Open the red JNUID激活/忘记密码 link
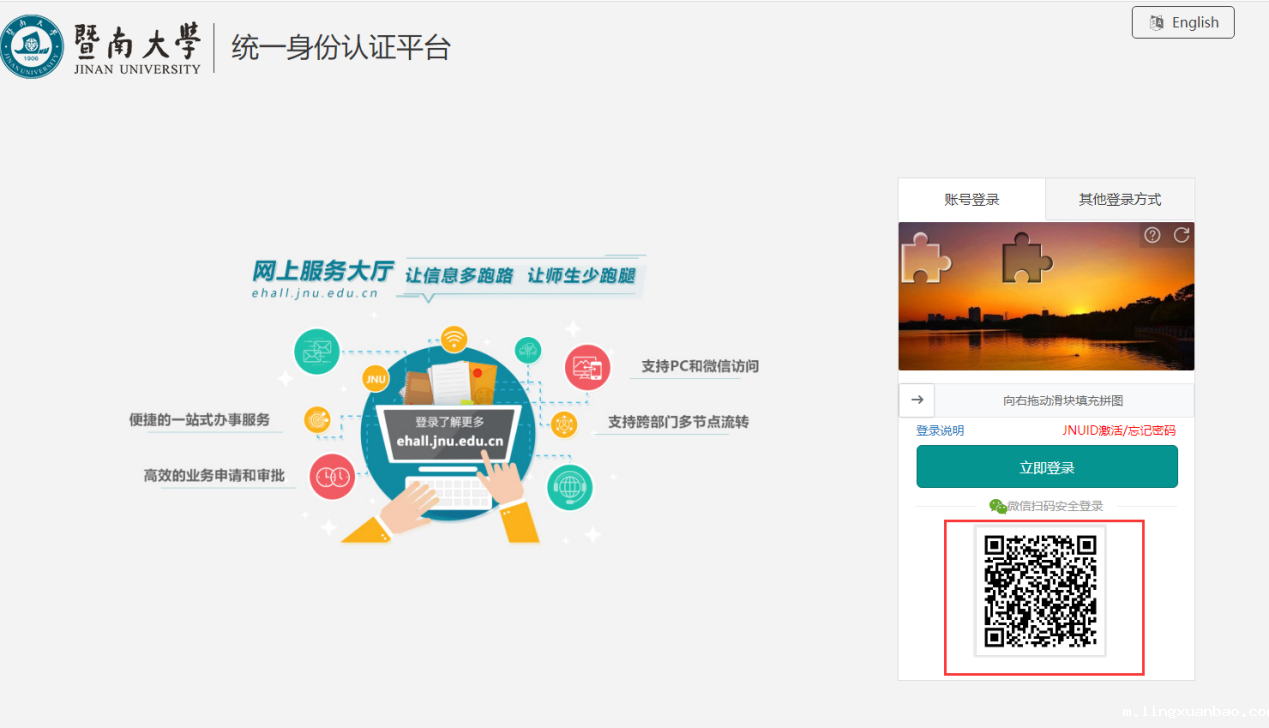The image size is (1269, 728). [1119, 431]
